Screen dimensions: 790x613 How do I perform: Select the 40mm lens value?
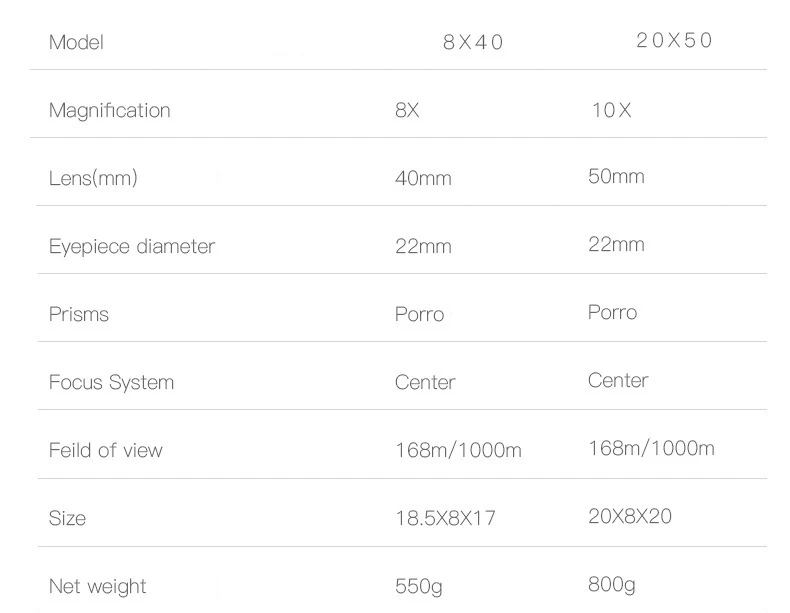click(x=423, y=178)
